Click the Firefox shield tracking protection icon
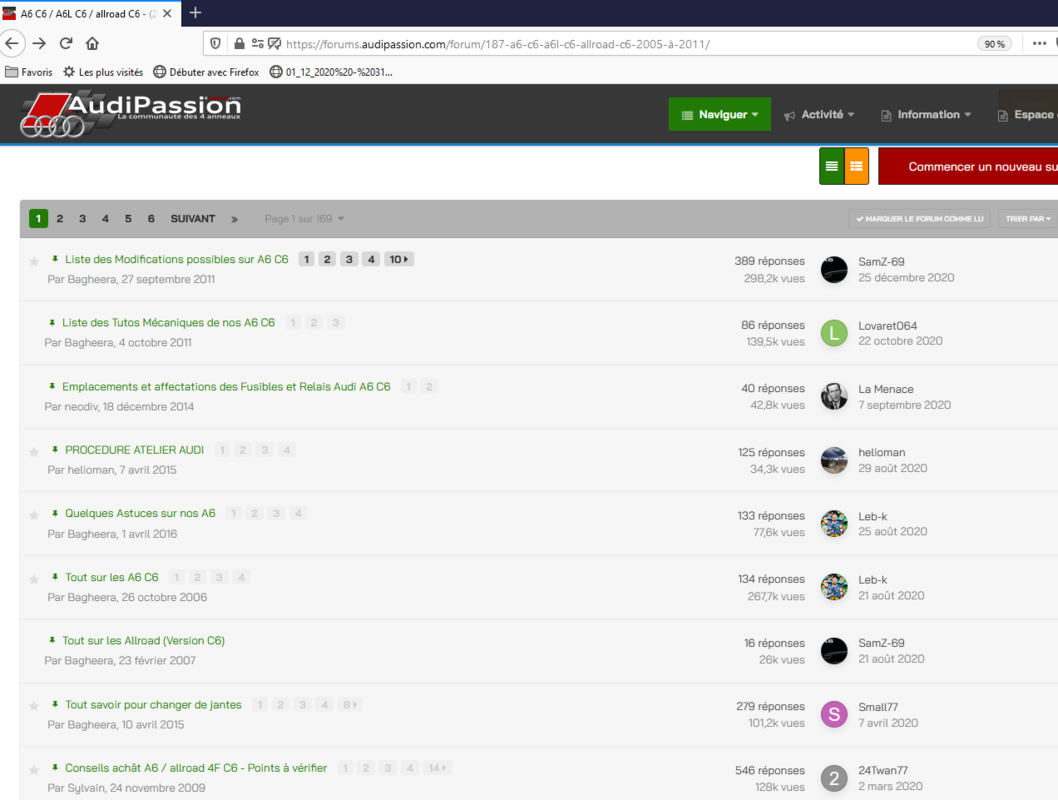The image size is (1058, 800). coord(213,43)
